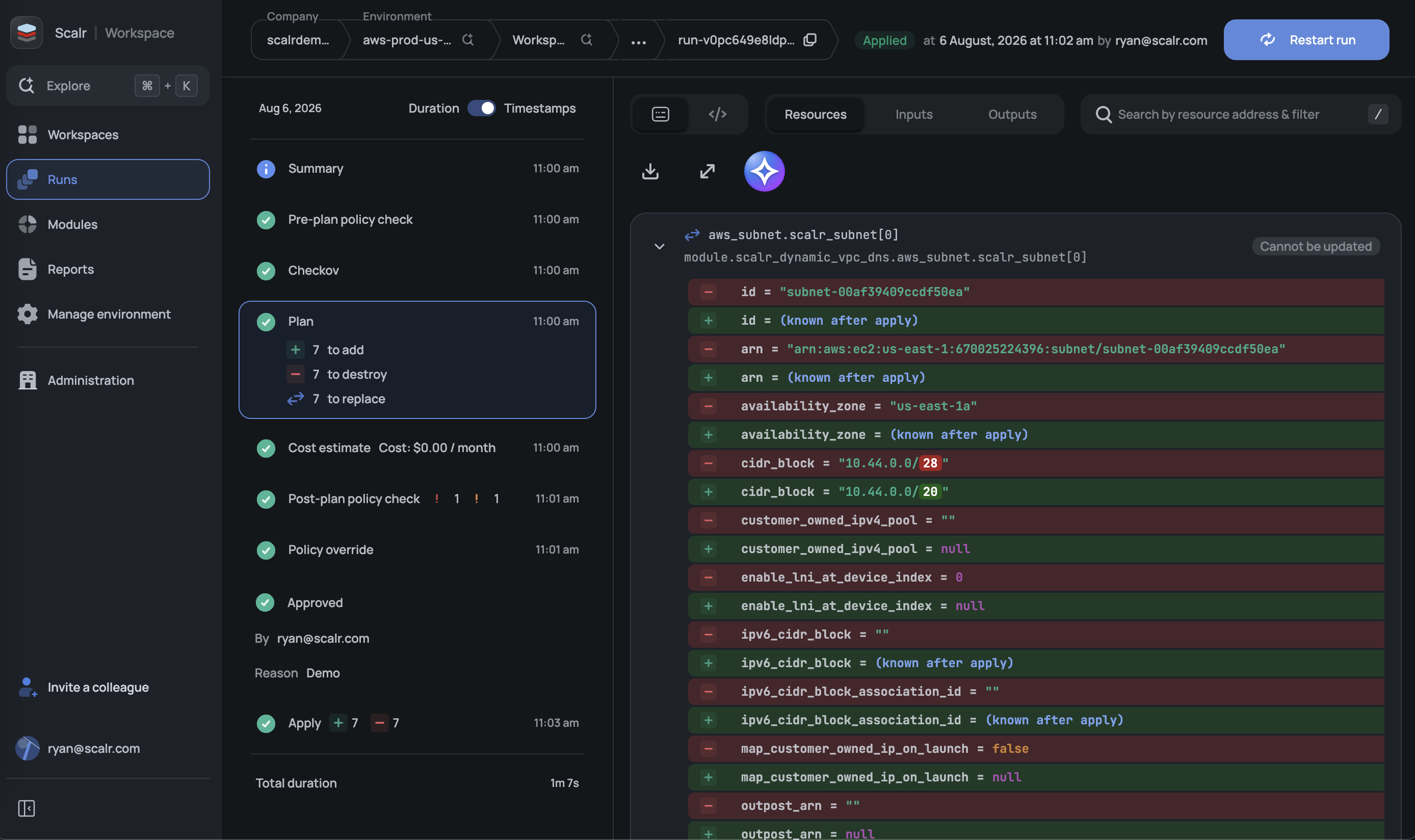
Task: Click the Invite a colleague icon
Action: click(27, 687)
